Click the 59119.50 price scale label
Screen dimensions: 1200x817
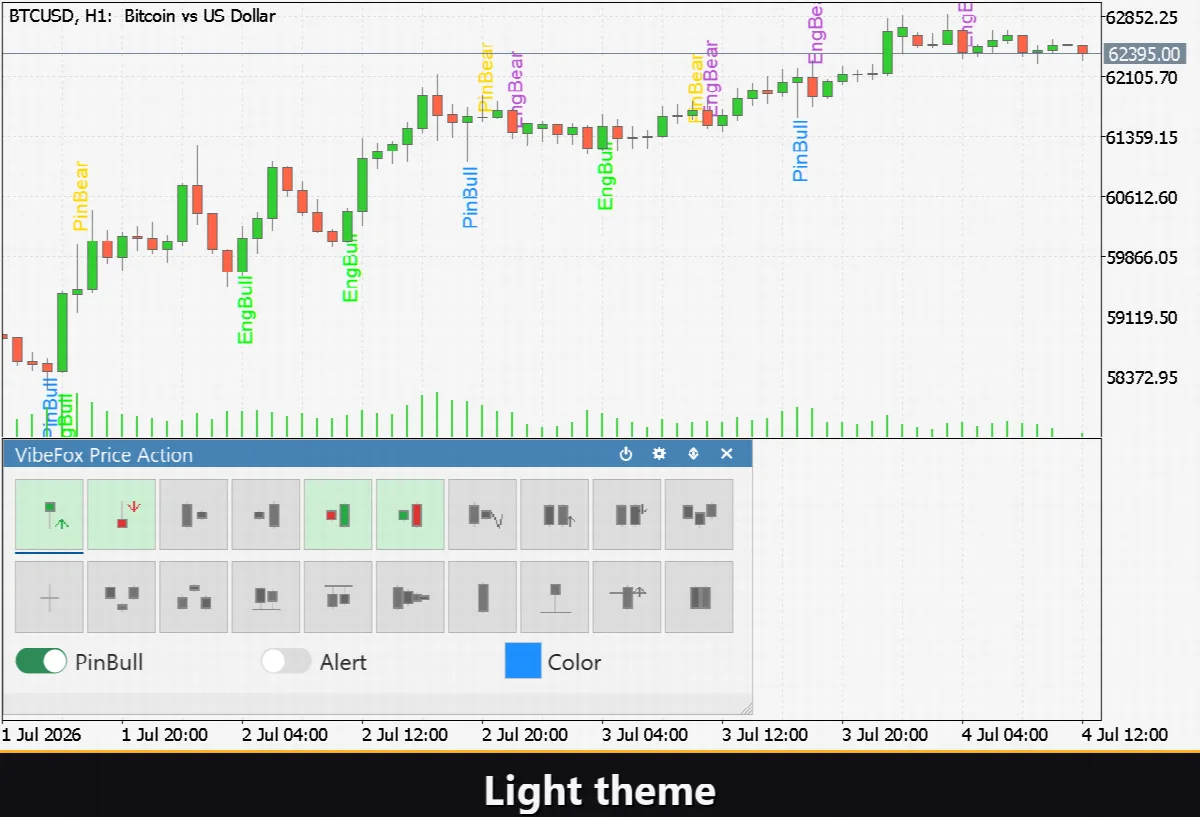click(x=1142, y=318)
